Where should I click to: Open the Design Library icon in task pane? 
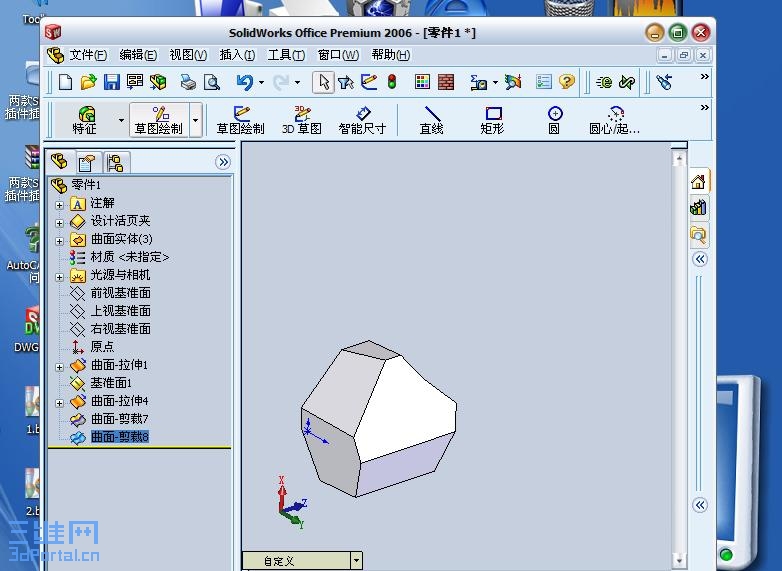click(x=699, y=207)
